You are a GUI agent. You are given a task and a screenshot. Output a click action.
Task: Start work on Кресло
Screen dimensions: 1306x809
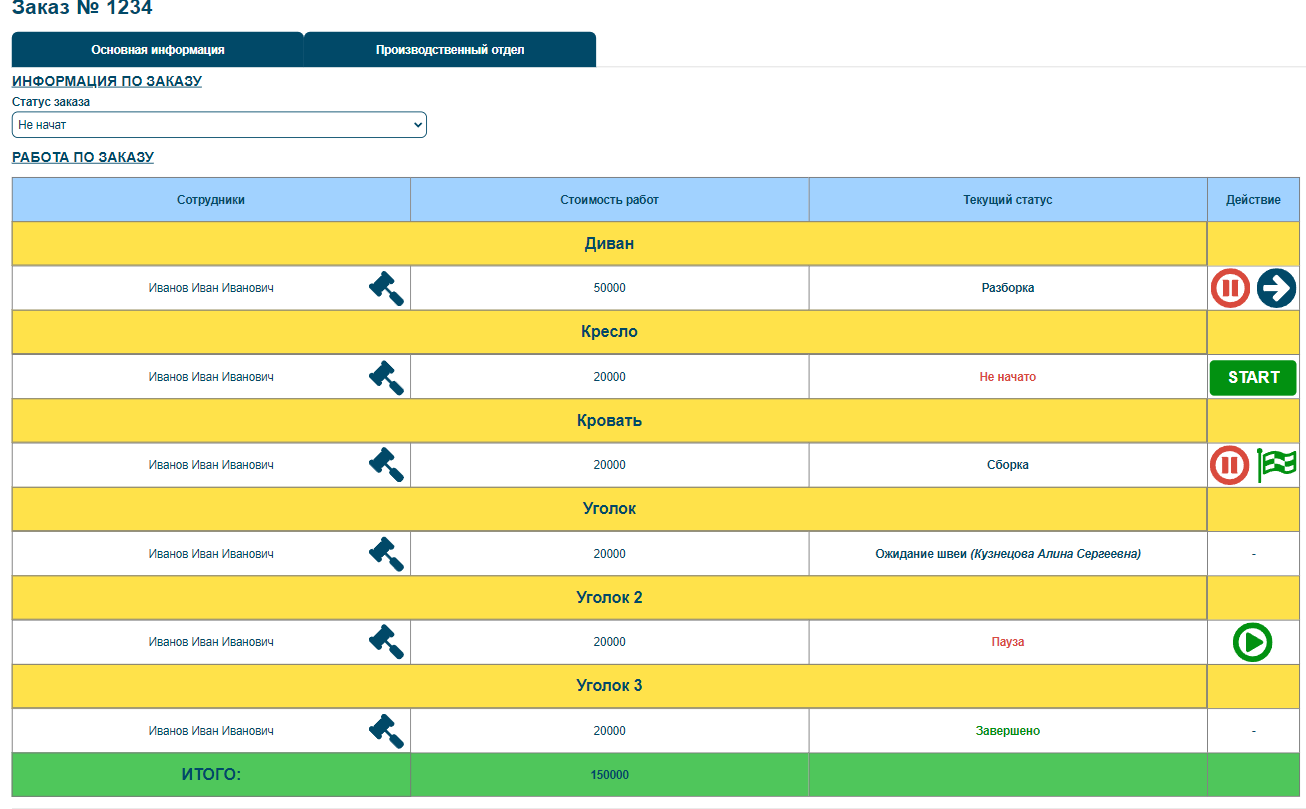1253,377
